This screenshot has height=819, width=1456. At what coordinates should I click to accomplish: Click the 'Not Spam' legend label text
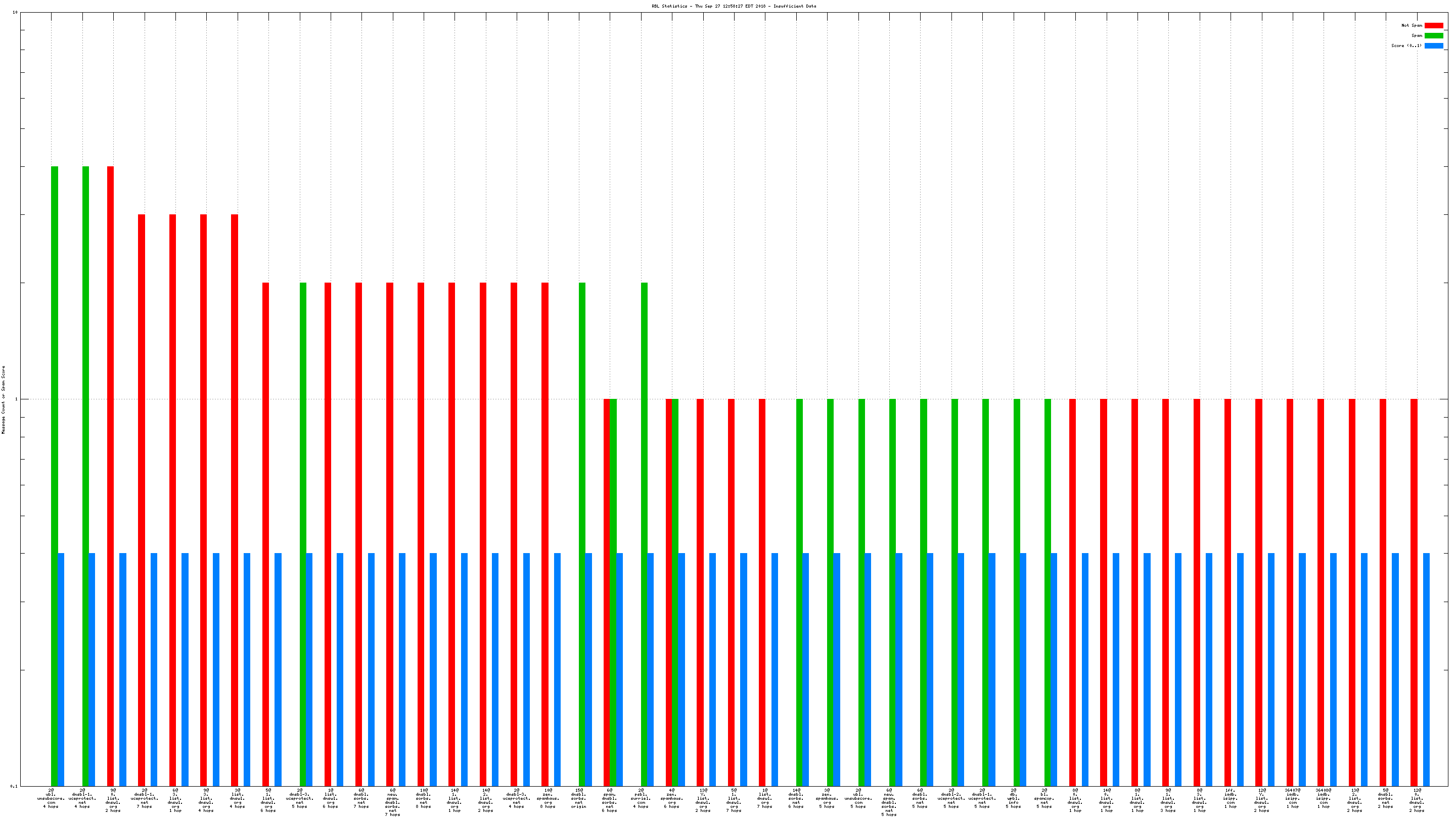(1412, 25)
